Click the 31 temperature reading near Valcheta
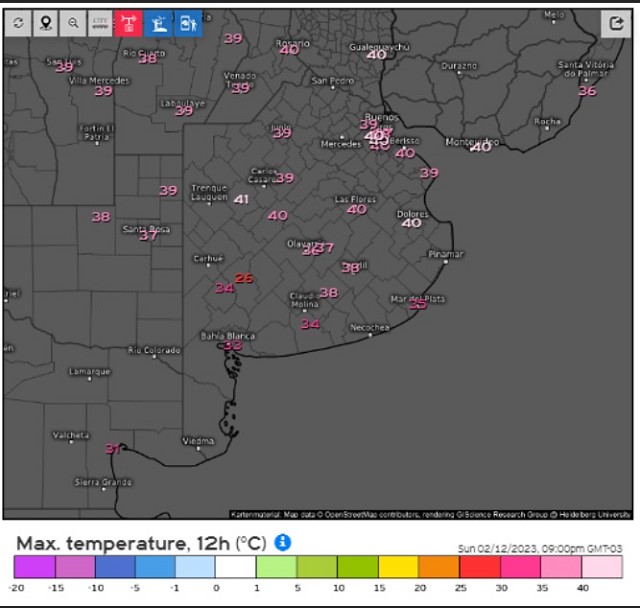The width and height of the screenshot is (640, 608). [x=113, y=449]
